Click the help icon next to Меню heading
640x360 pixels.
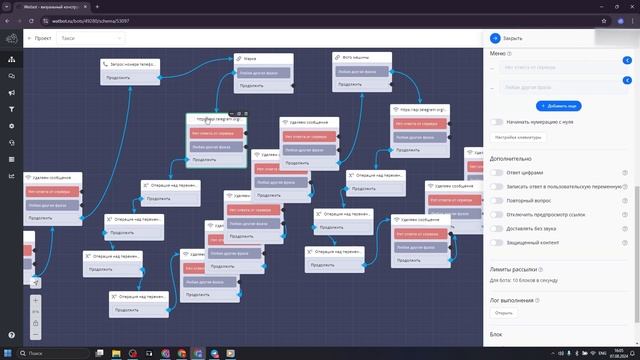tap(509, 53)
